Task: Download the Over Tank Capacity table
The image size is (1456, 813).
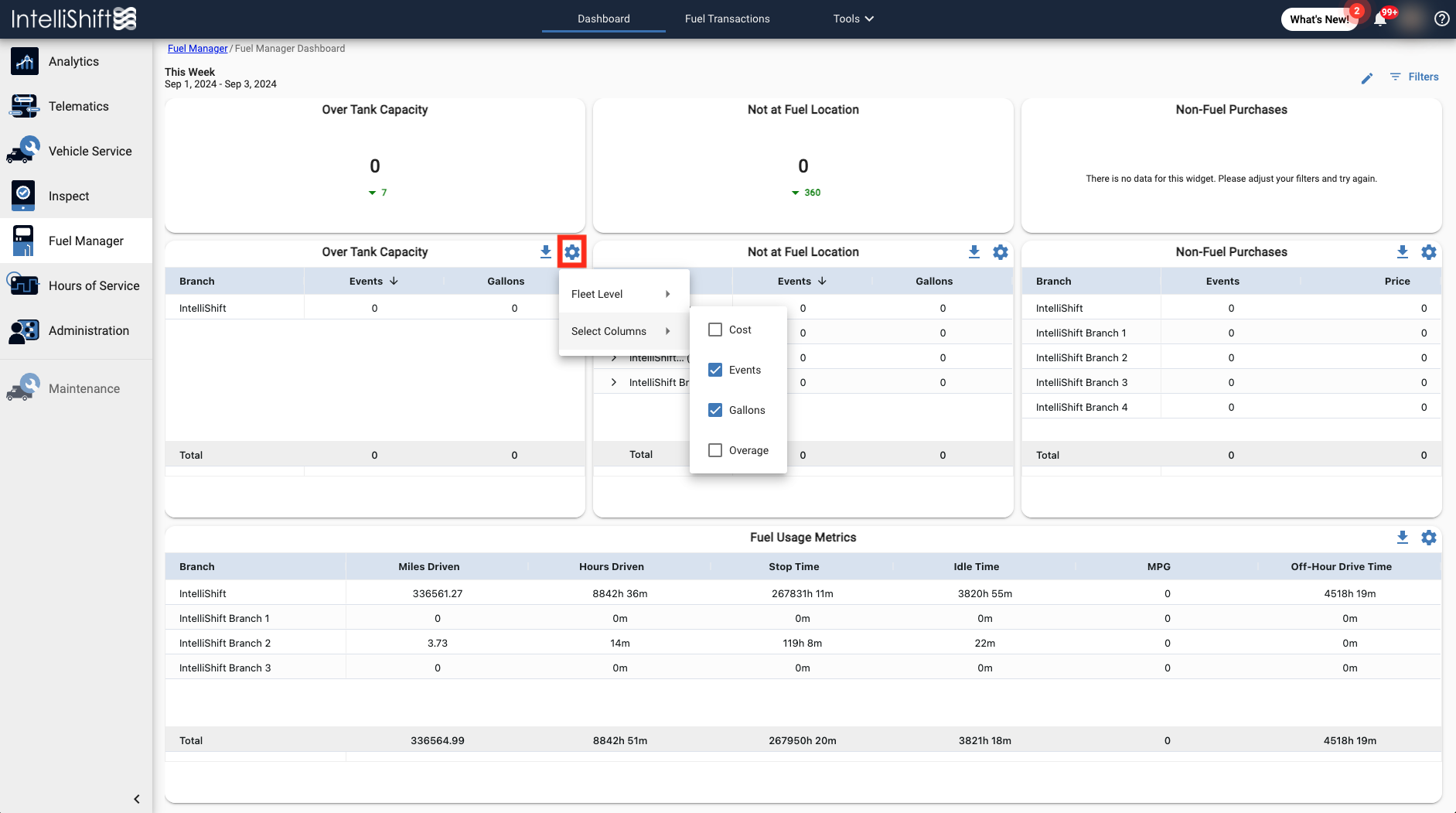Action: [546, 252]
